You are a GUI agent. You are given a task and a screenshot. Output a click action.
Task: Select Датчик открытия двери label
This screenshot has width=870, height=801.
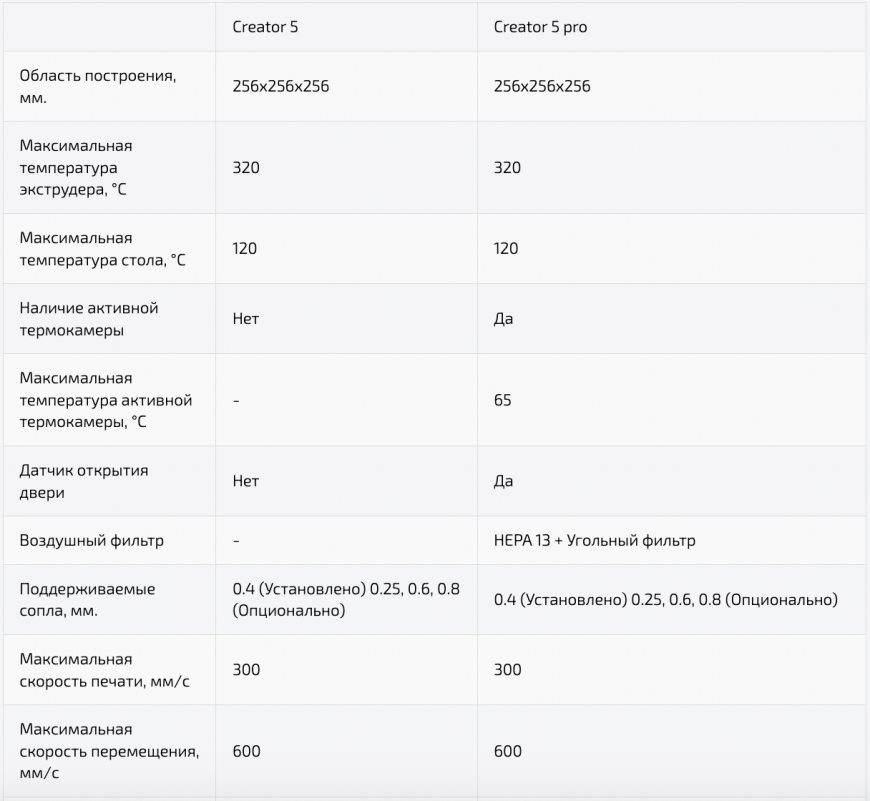(84, 481)
